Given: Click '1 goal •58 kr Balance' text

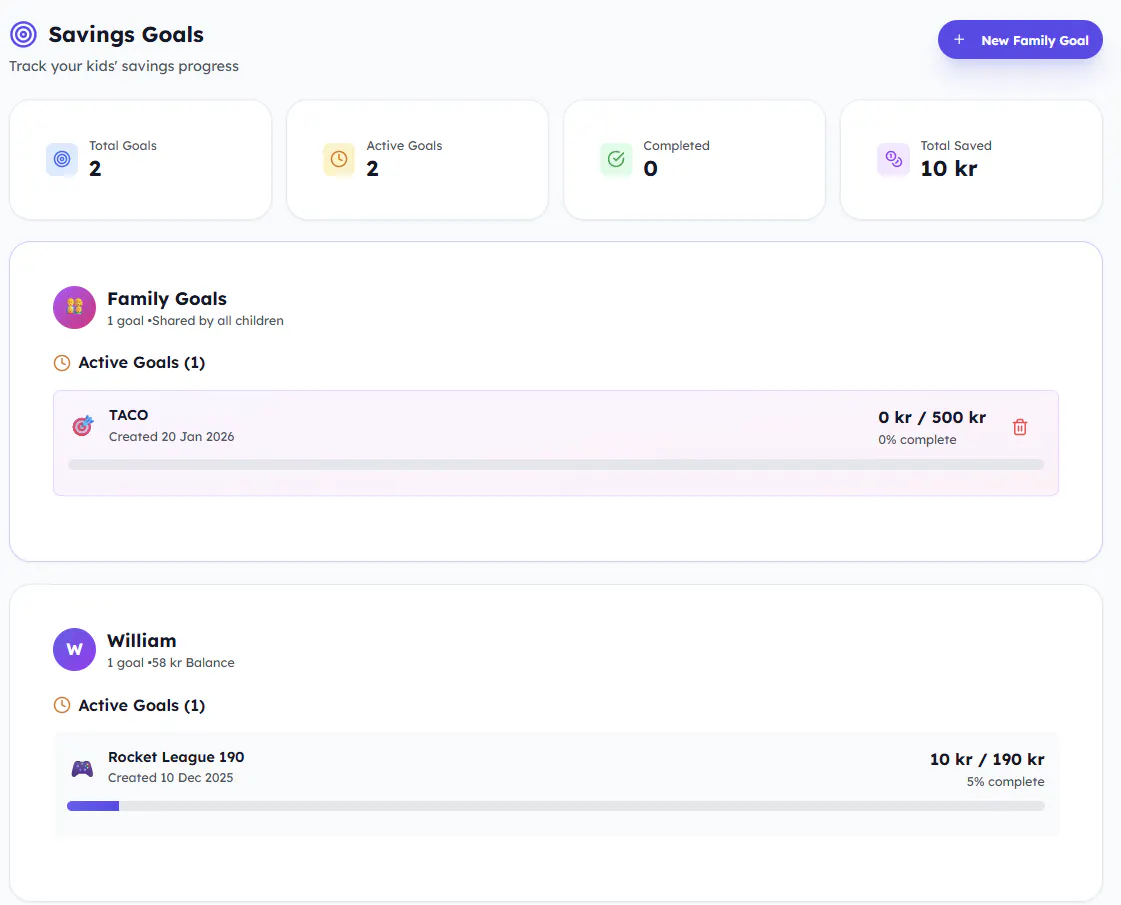Looking at the screenshot, I should point(171,663).
